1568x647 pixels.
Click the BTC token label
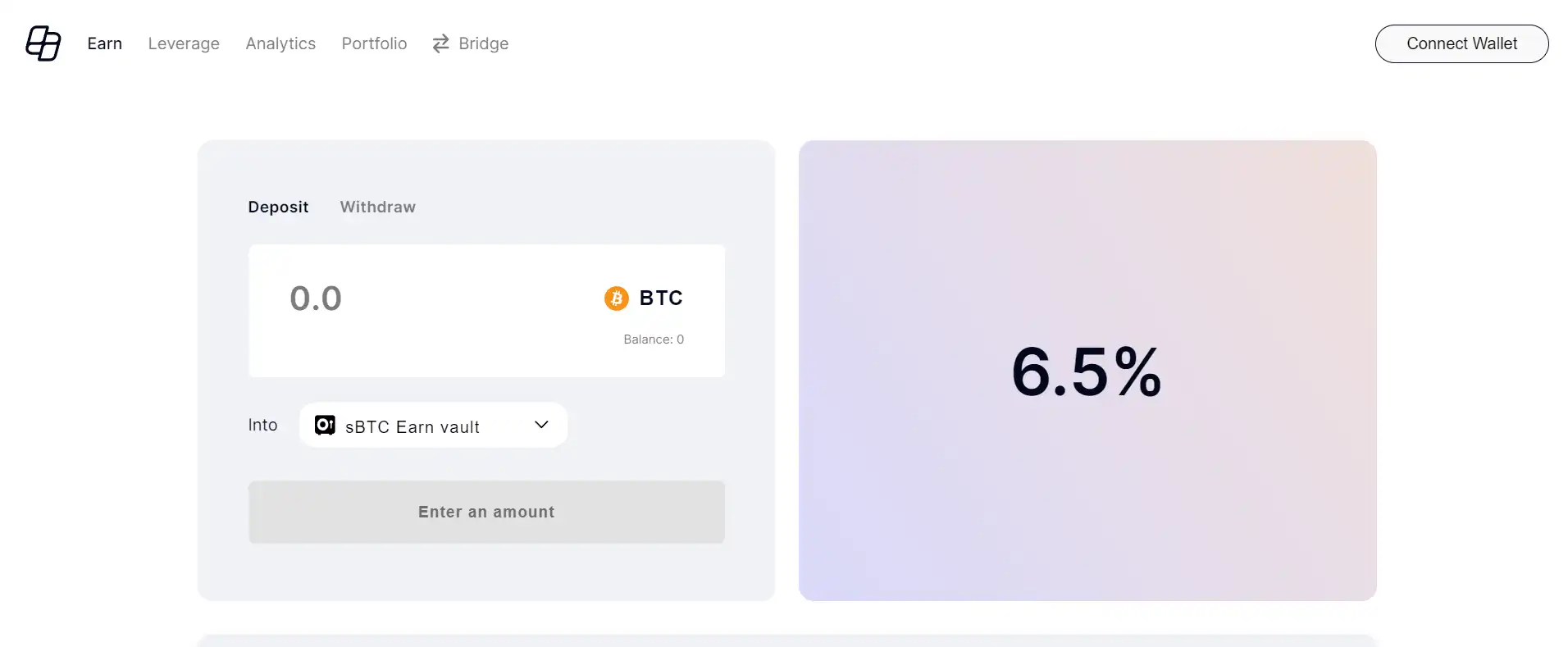tap(661, 298)
